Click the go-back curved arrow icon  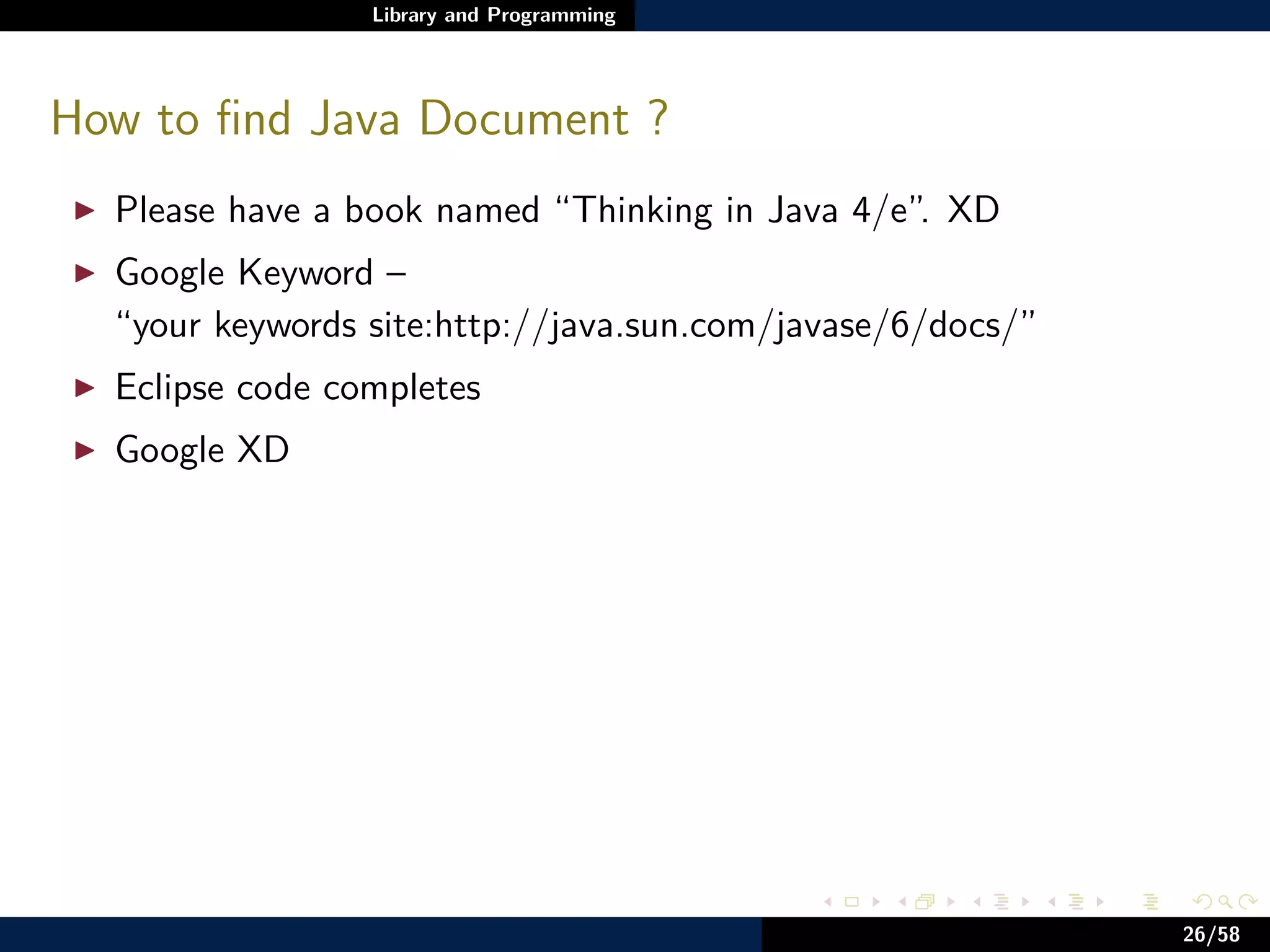[1202, 902]
